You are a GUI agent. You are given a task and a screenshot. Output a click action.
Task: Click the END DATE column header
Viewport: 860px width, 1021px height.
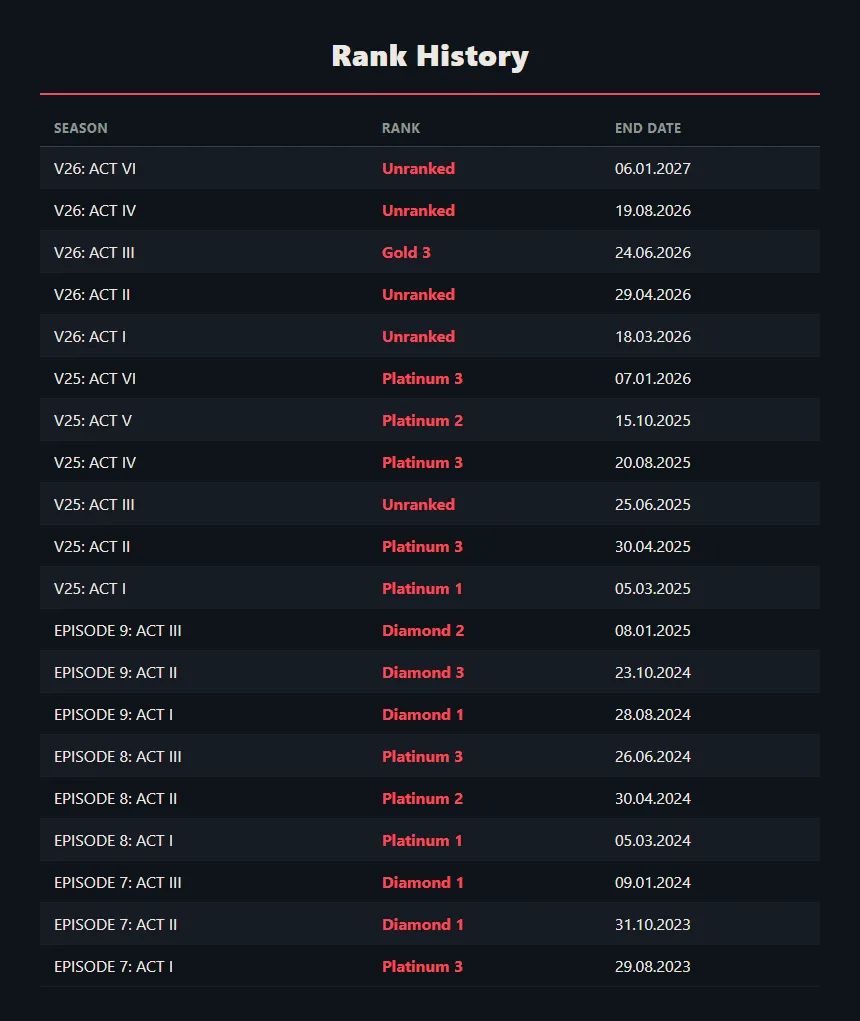click(648, 128)
